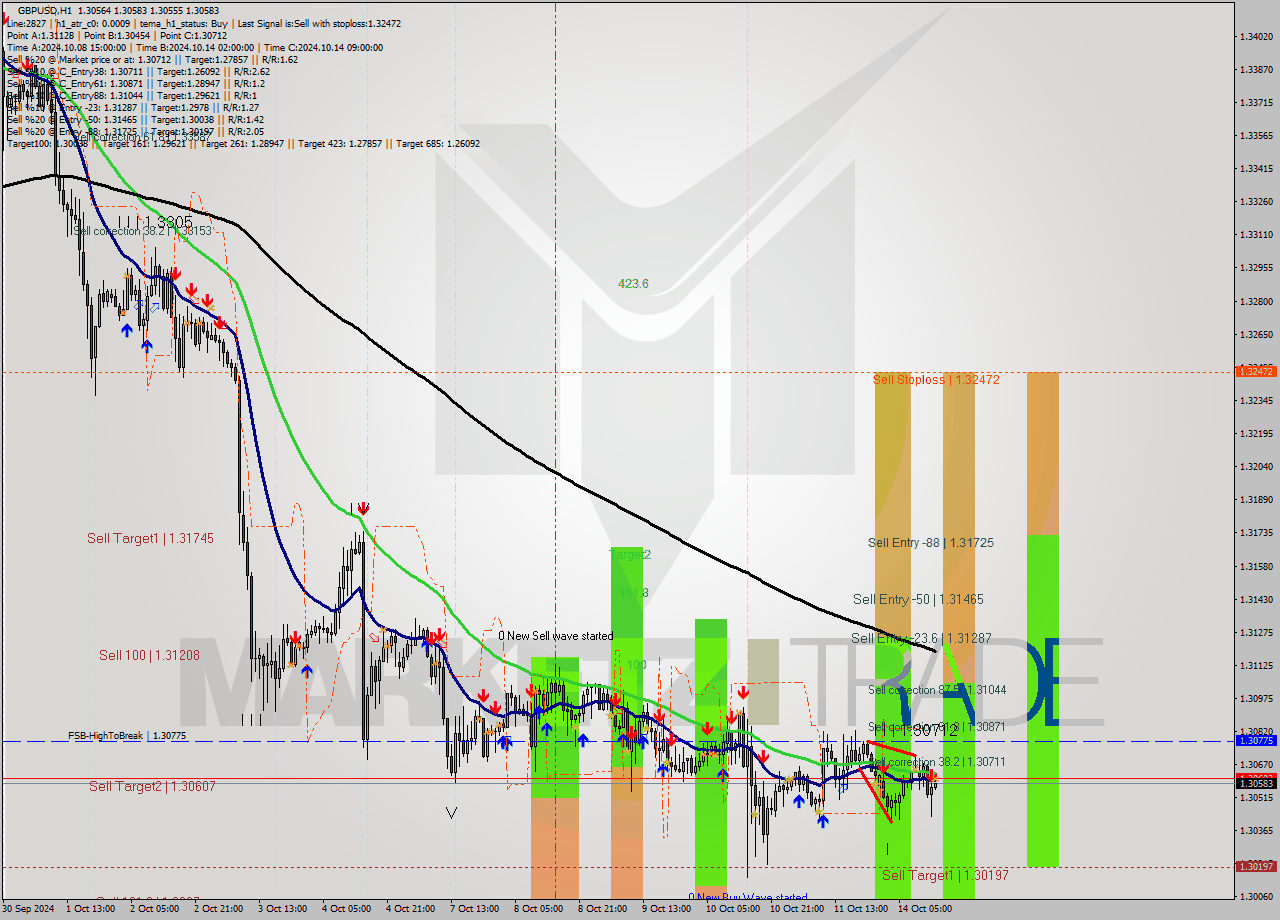This screenshot has width=1280, height=920.
Task: Select the green '423.6' Fibonacci label
Action: pyautogui.click(x=633, y=284)
